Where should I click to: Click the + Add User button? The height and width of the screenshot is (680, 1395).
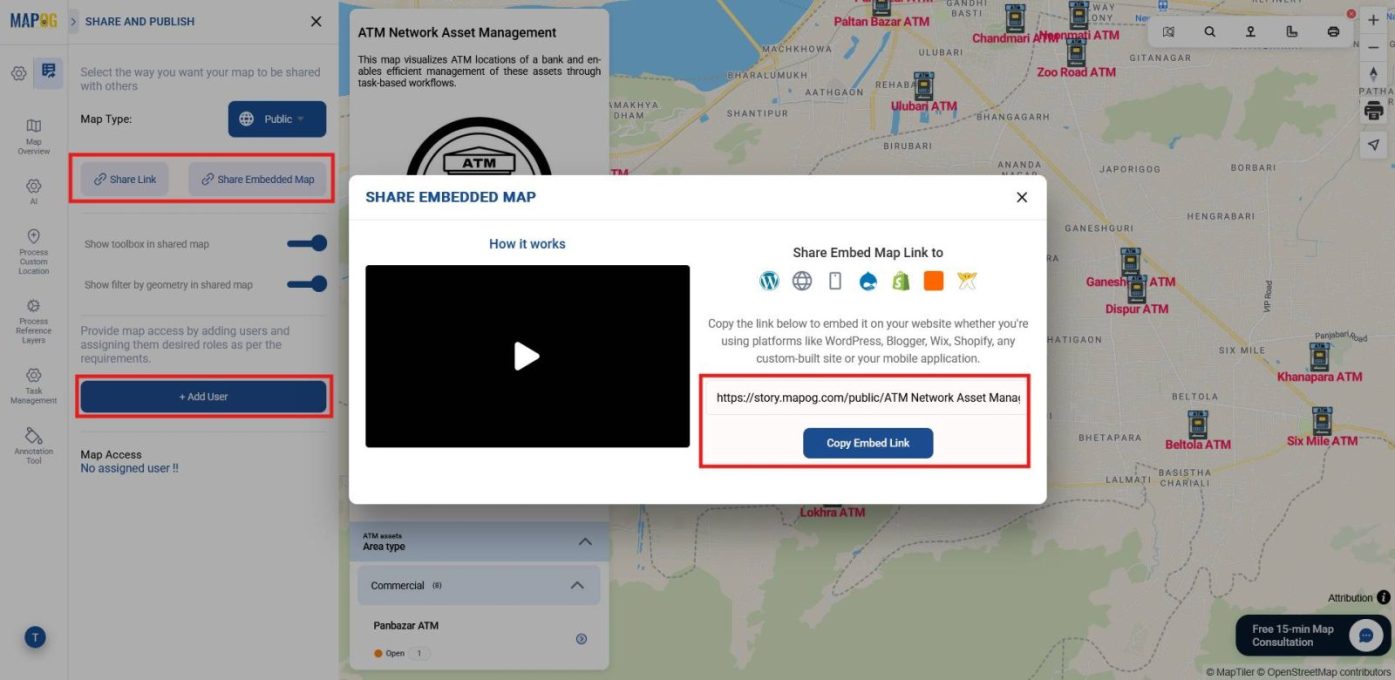click(x=202, y=396)
